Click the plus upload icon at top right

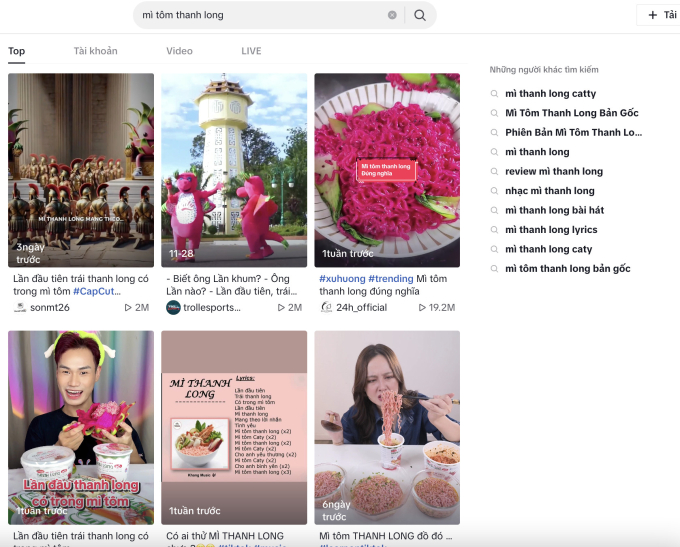click(x=652, y=15)
